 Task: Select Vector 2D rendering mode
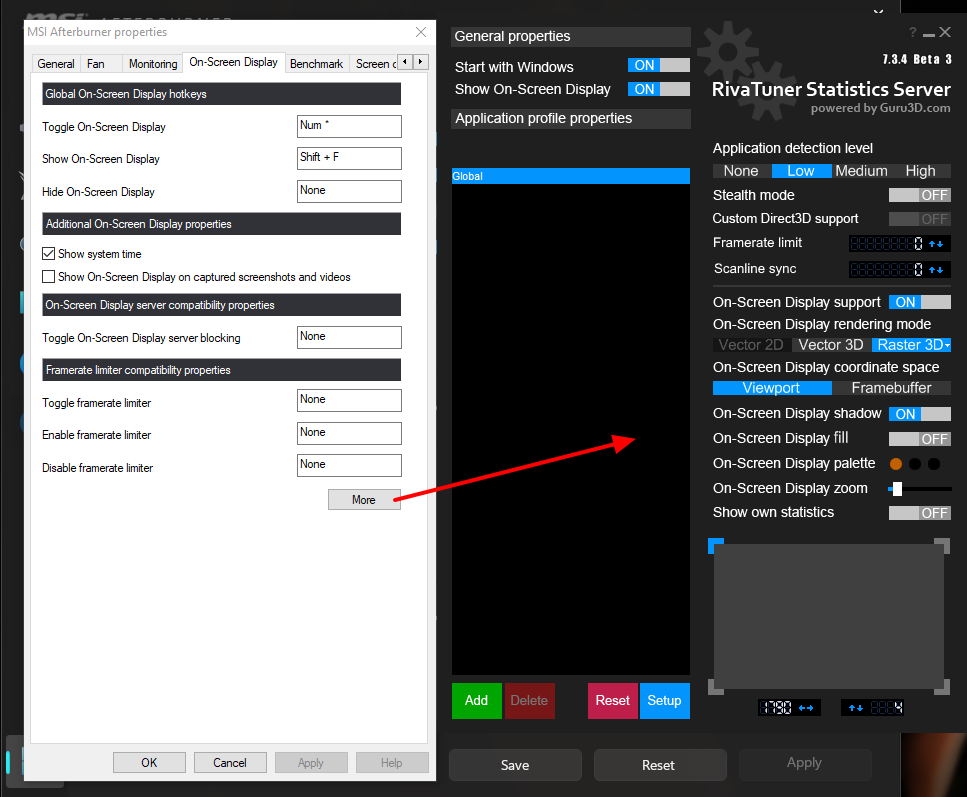coord(751,345)
